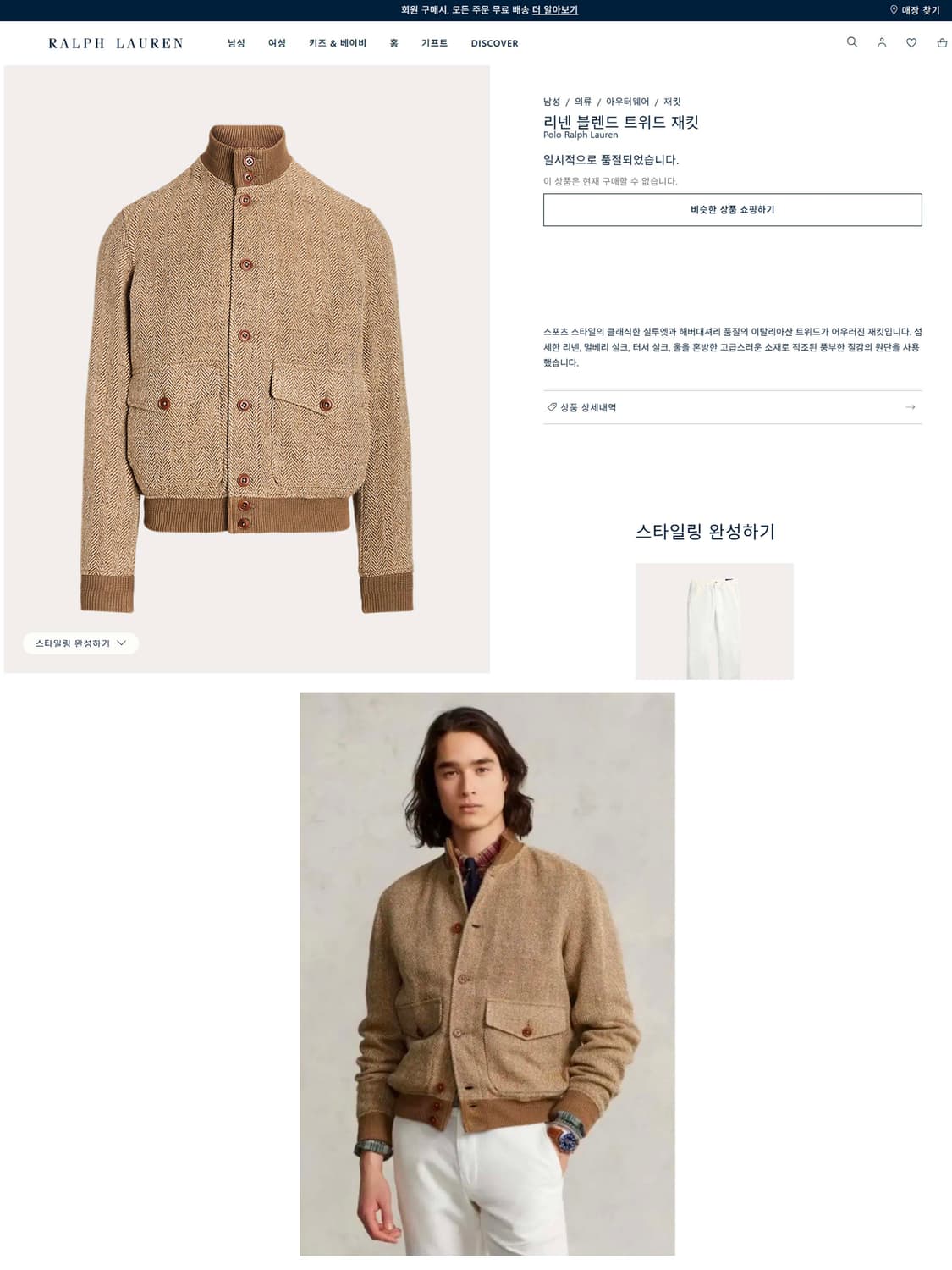Open the wishlist heart icon
952x1270 pixels.
[911, 42]
